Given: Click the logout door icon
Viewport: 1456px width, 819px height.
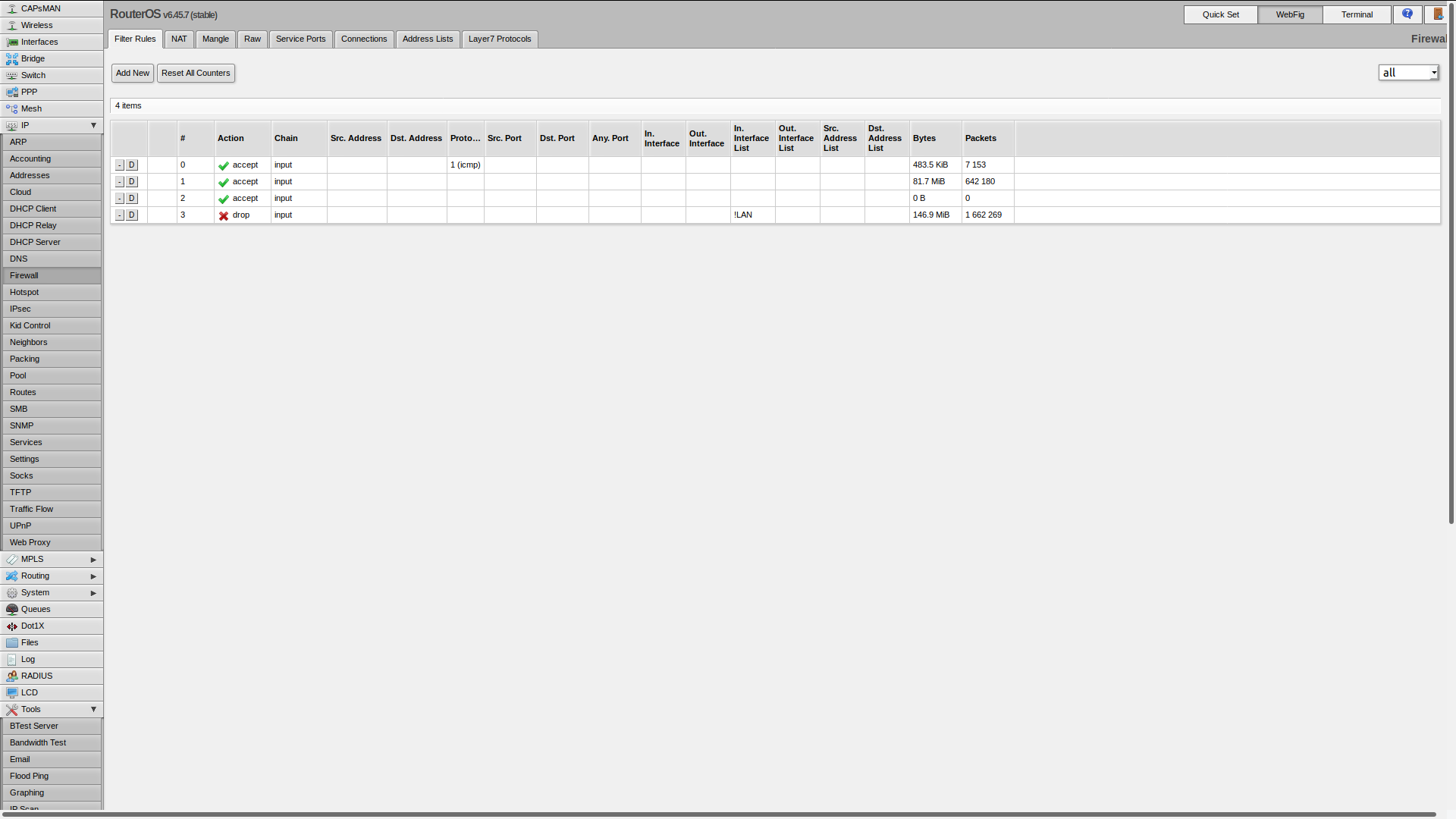Looking at the screenshot, I should point(1438,14).
